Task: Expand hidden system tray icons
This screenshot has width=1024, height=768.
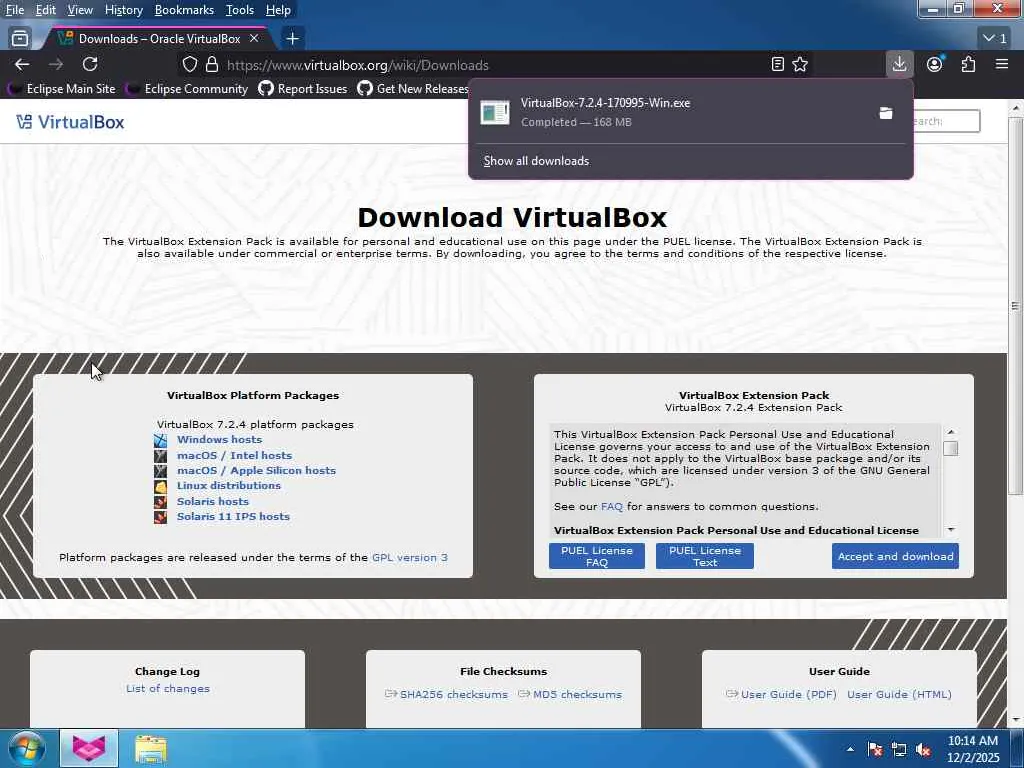Action: click(x=850, y=749)
